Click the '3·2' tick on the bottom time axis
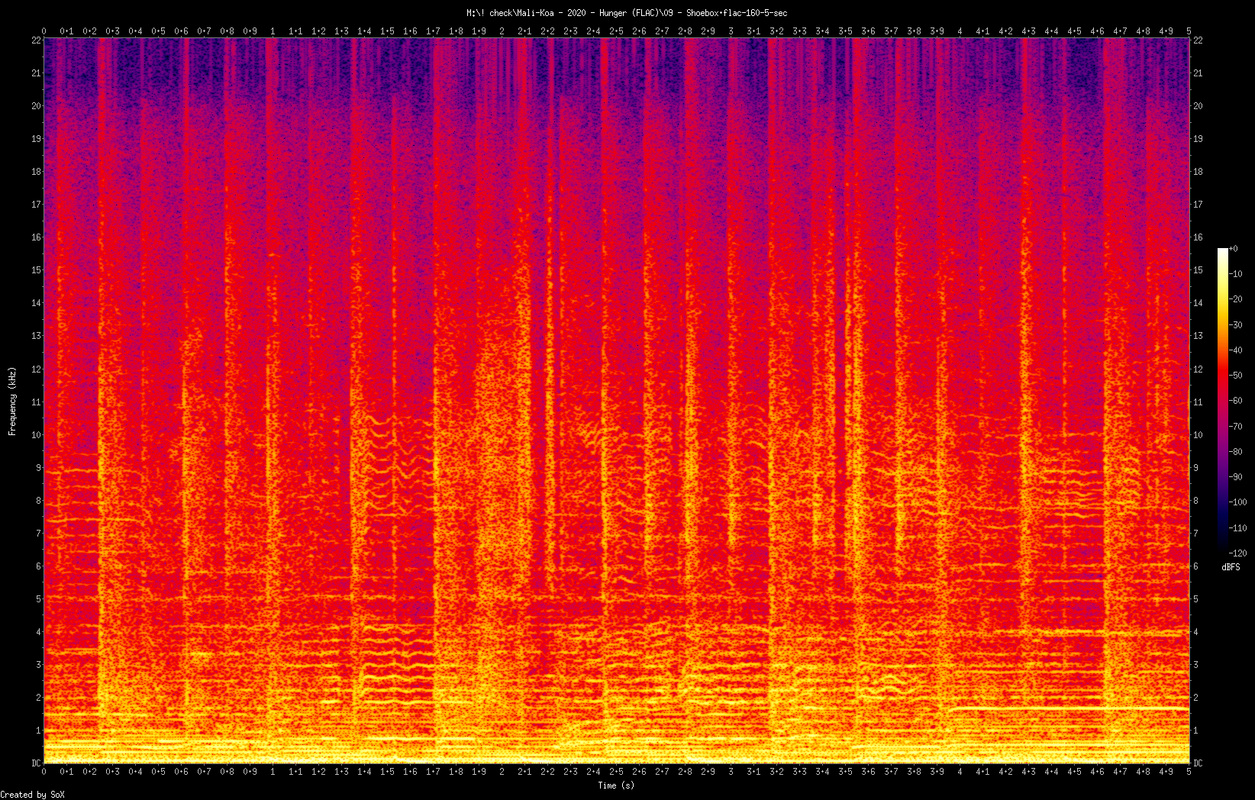Screen dimensions: 1255x800 pos(777,772)
